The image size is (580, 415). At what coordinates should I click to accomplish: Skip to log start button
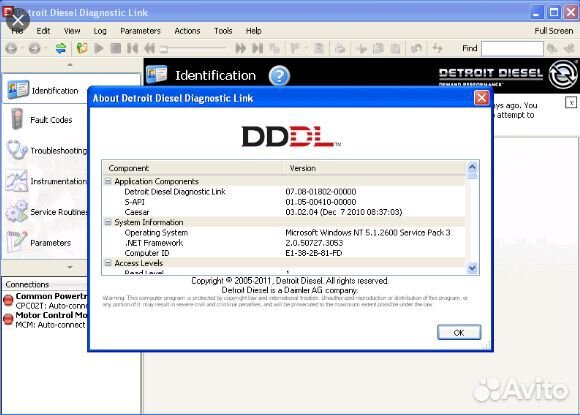click(x=132, y=48)
